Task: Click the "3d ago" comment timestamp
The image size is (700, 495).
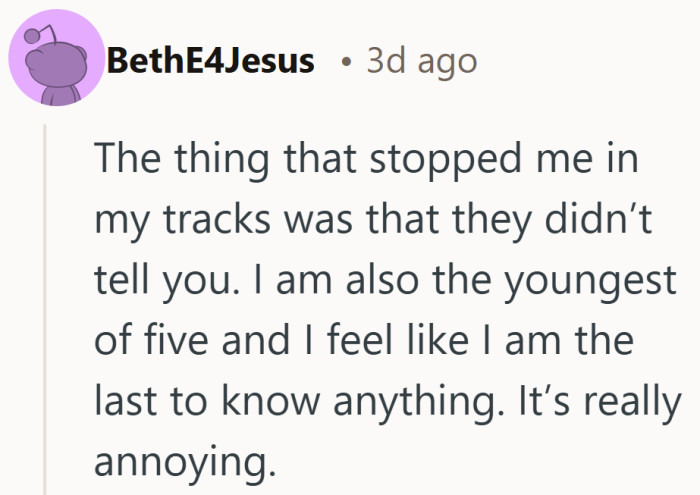Action: click(422, 61)
